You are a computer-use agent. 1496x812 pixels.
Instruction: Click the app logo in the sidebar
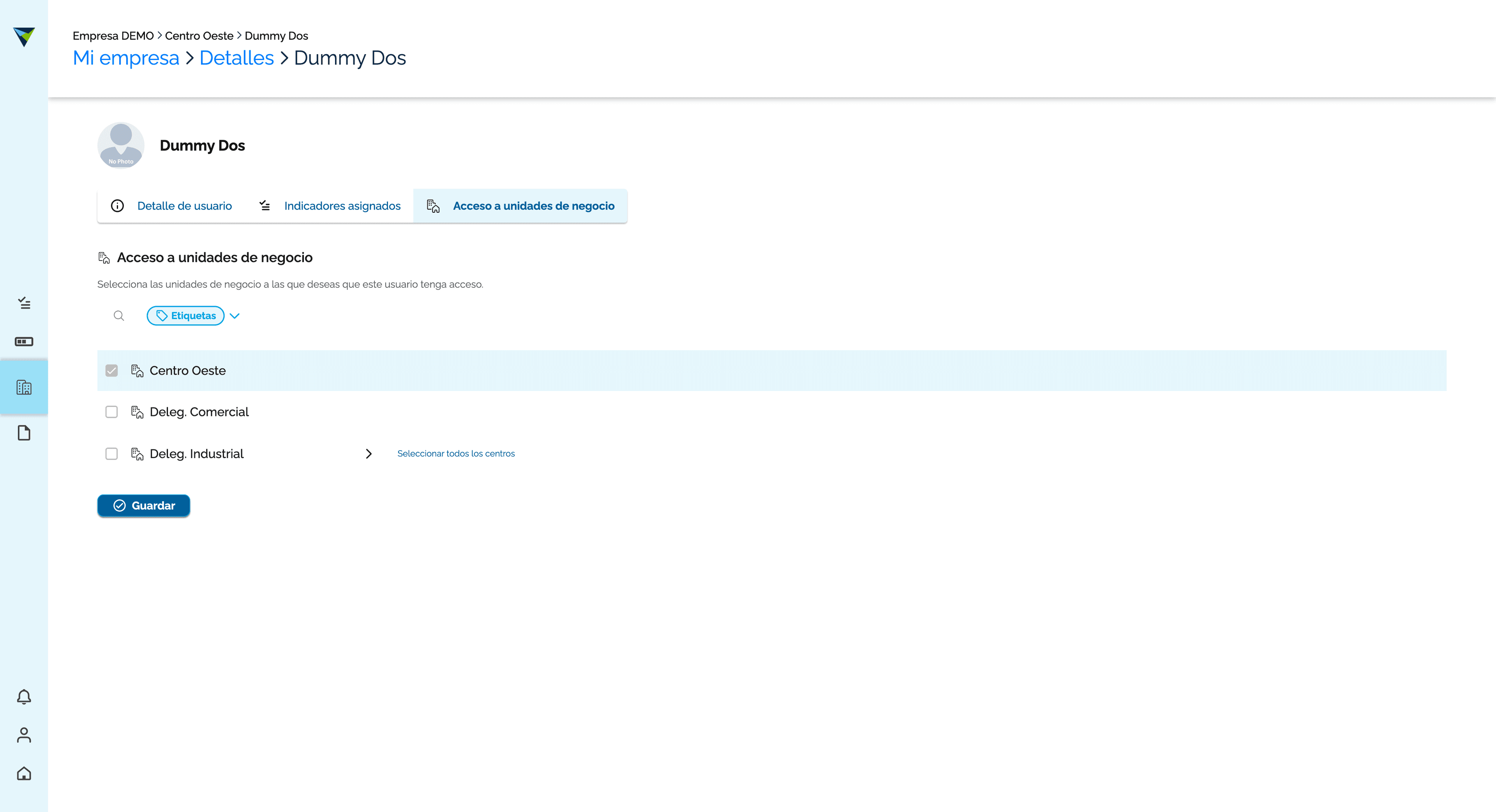pos(24,37)
